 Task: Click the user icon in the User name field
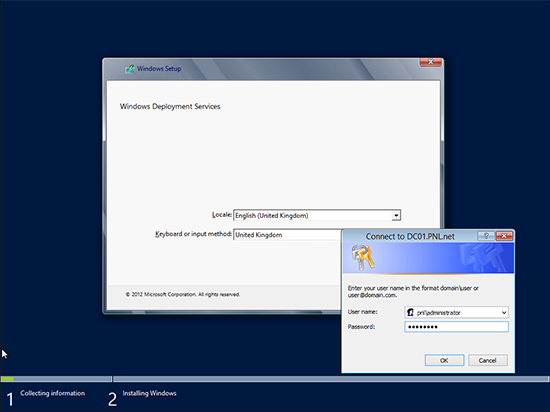pos(410,312)
